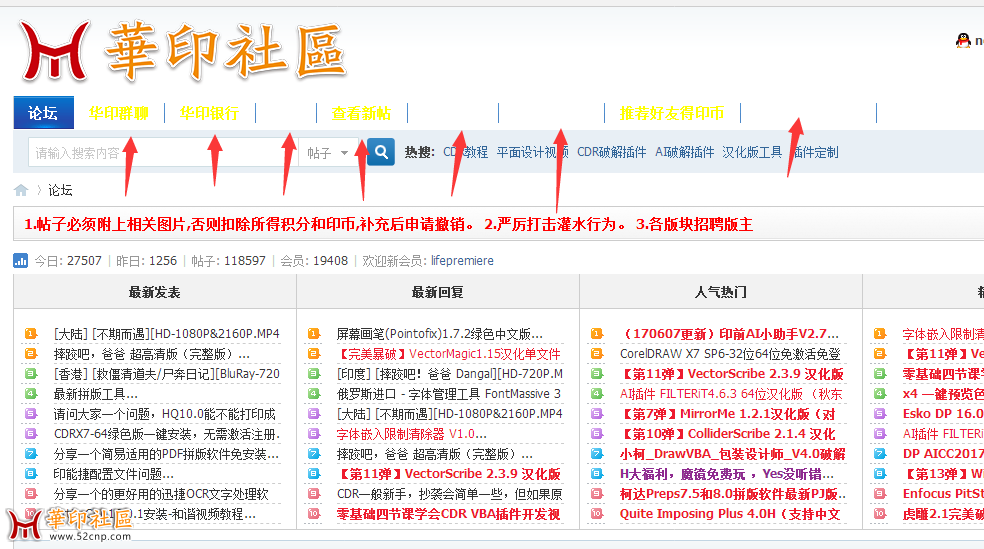The width and height of the screenshot is (984, 549).
Task: Open the 推荐好友得印币 menu item
Action: click(671, 114)
